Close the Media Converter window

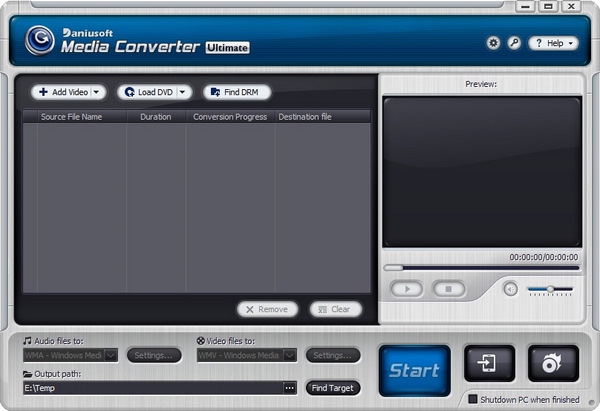pyautogui.click(x=571, y=7)
